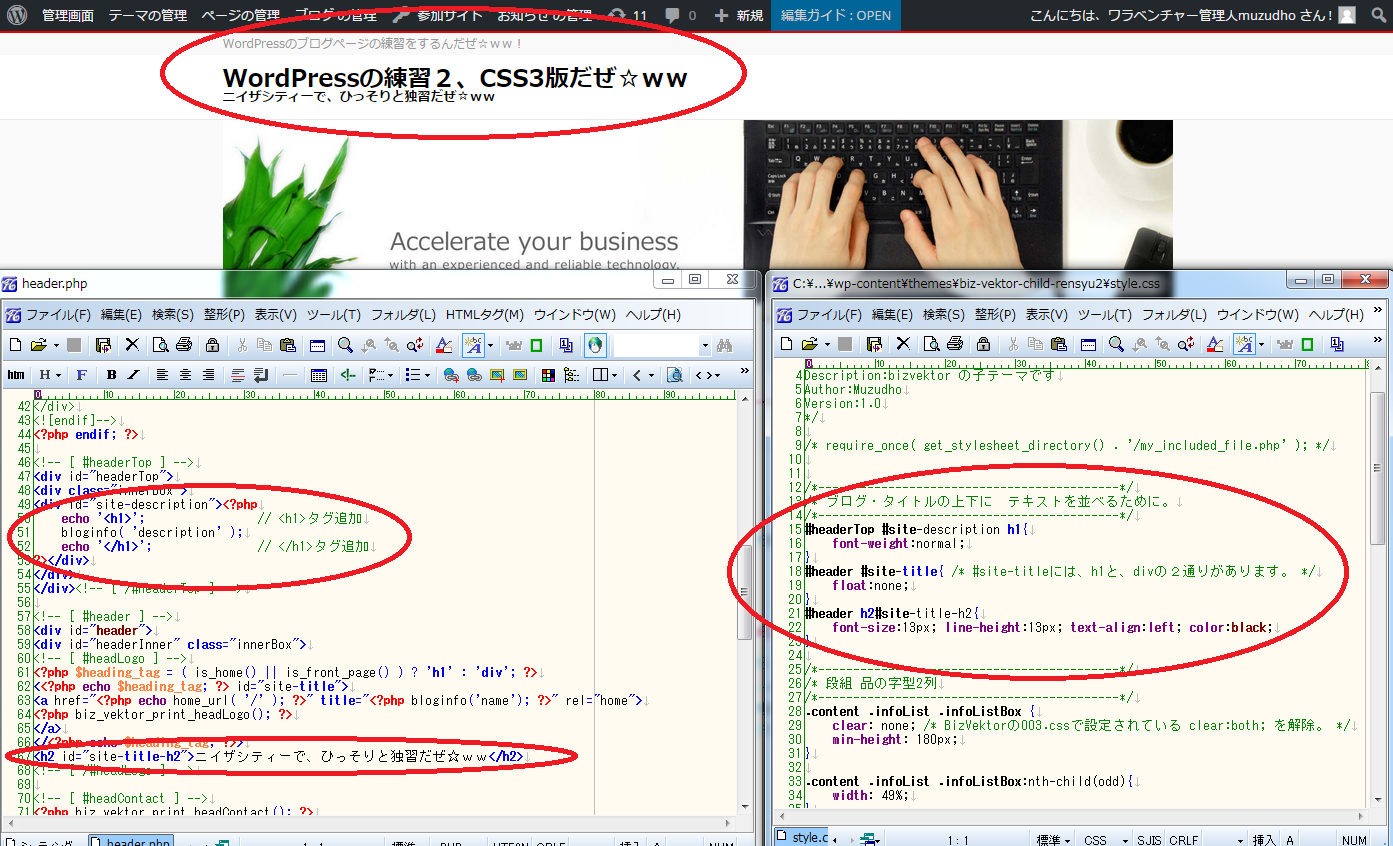Expand the frame layout tag dropdown

[614, 375]
